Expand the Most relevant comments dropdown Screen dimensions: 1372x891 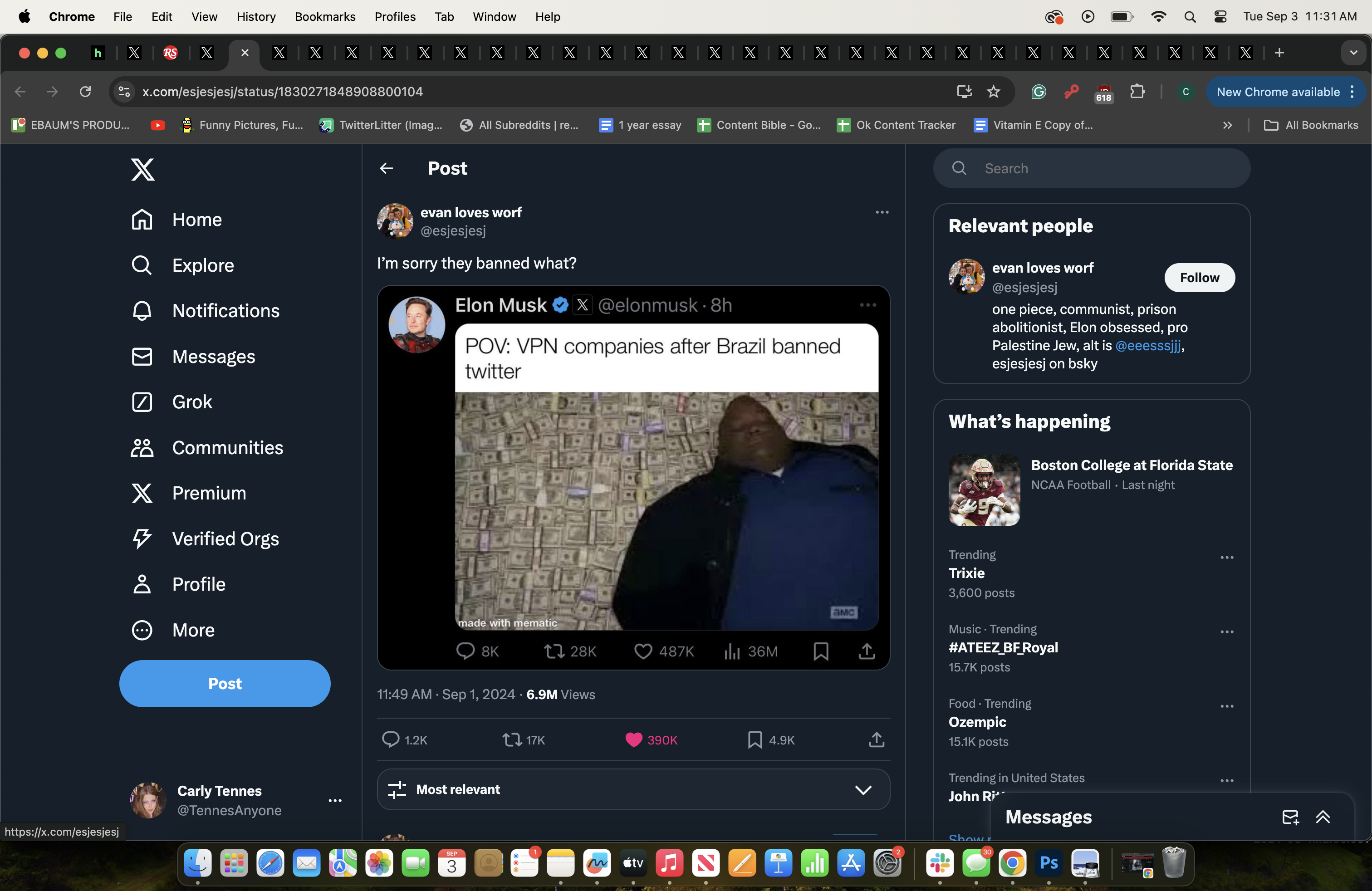(862, 789)
